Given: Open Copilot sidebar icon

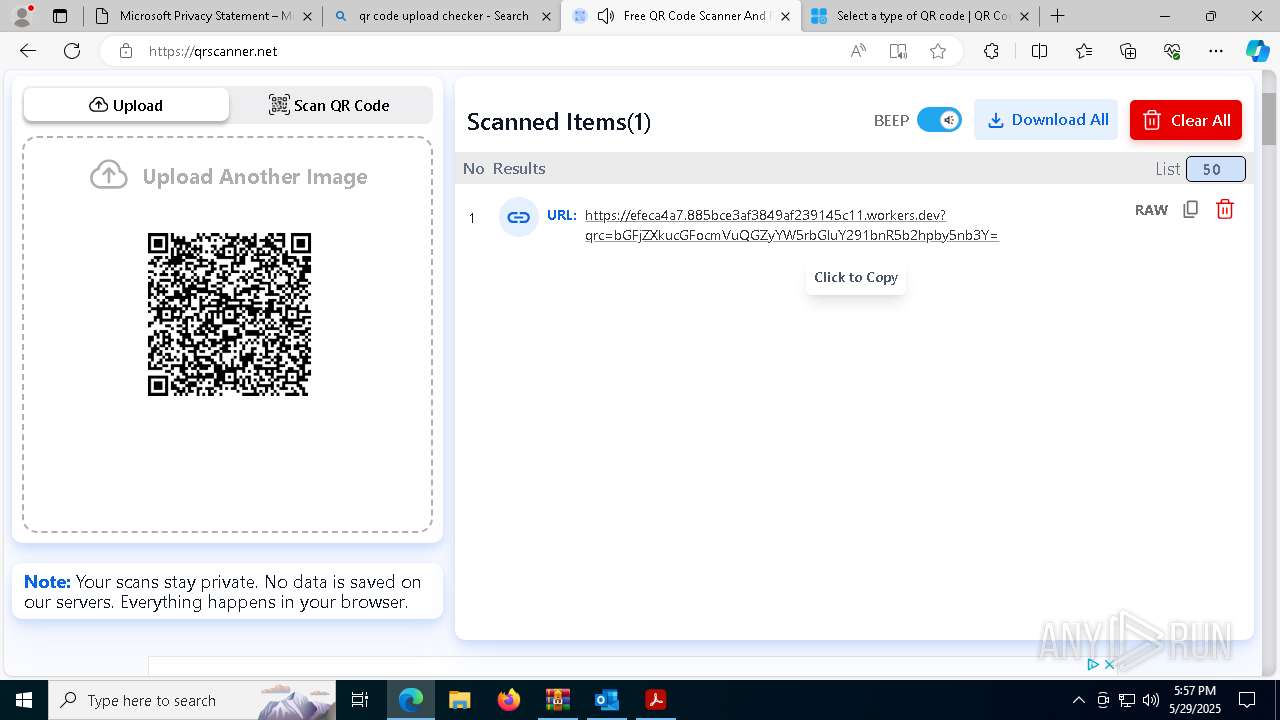Looking at the screenshot, I should tap(1257, 51).
